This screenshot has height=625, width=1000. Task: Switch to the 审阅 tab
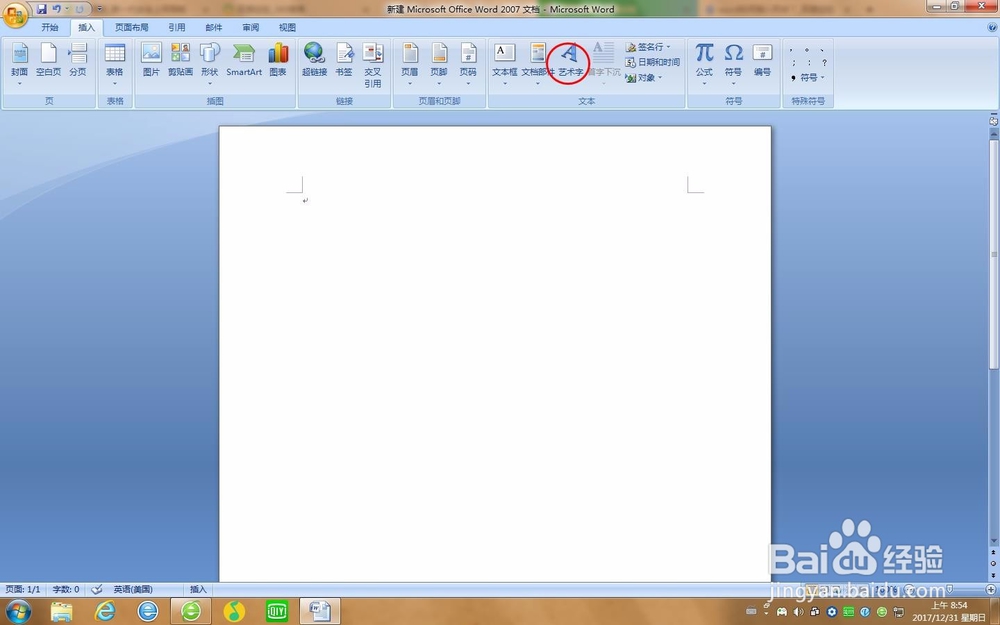[251, 27]
